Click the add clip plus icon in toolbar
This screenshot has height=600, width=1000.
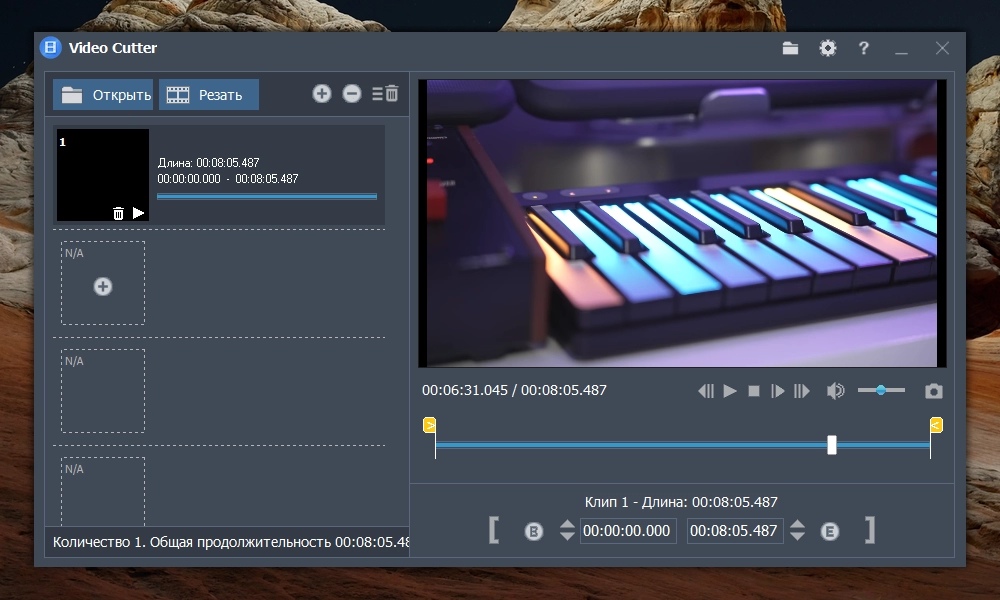pos(321,94)
